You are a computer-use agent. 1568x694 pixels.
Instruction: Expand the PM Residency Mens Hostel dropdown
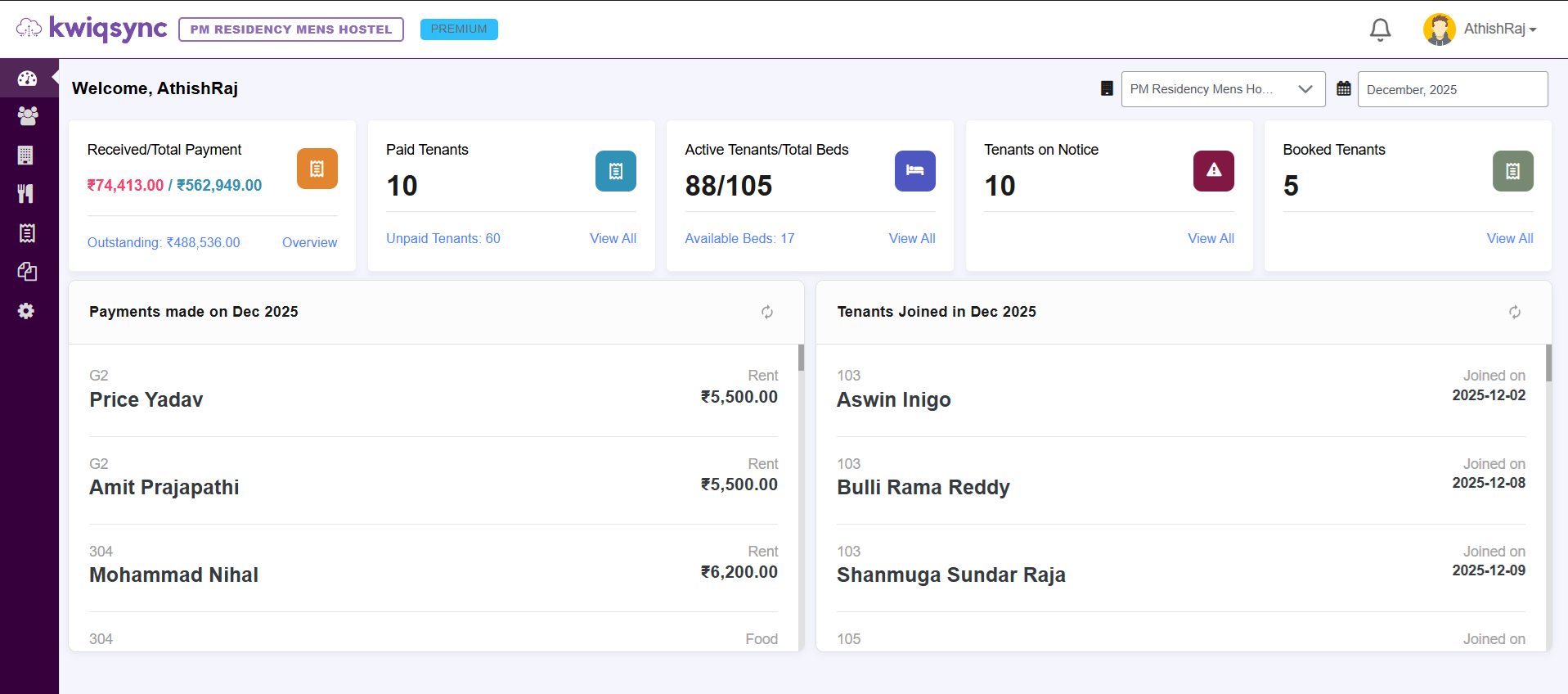click(x=1222, y=89)
